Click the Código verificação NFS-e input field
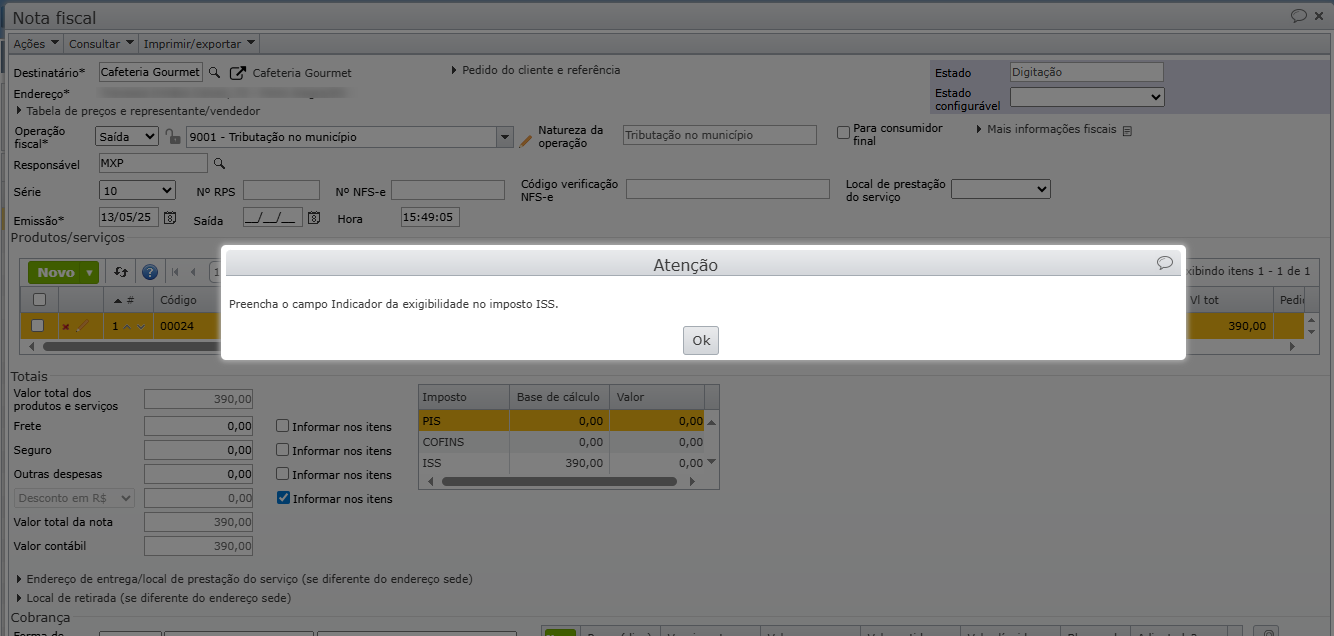The height and width of the screenshot is (636, 1334). [728, 189]
